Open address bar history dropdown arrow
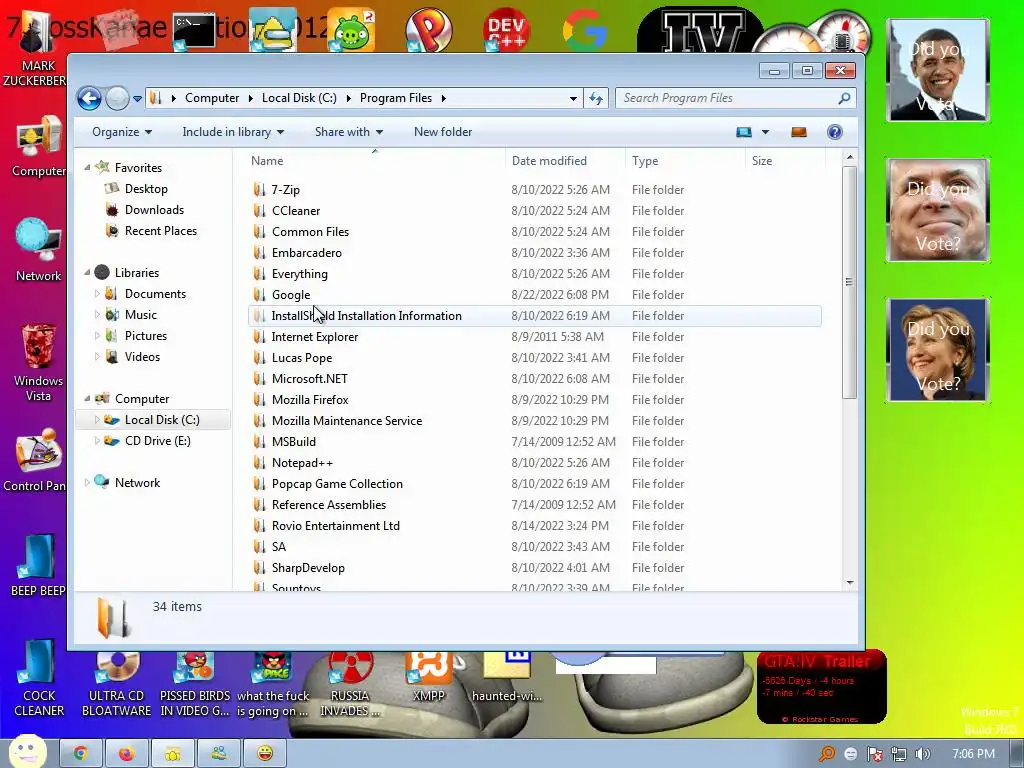1024x768 pixels. tap(573, 98)
